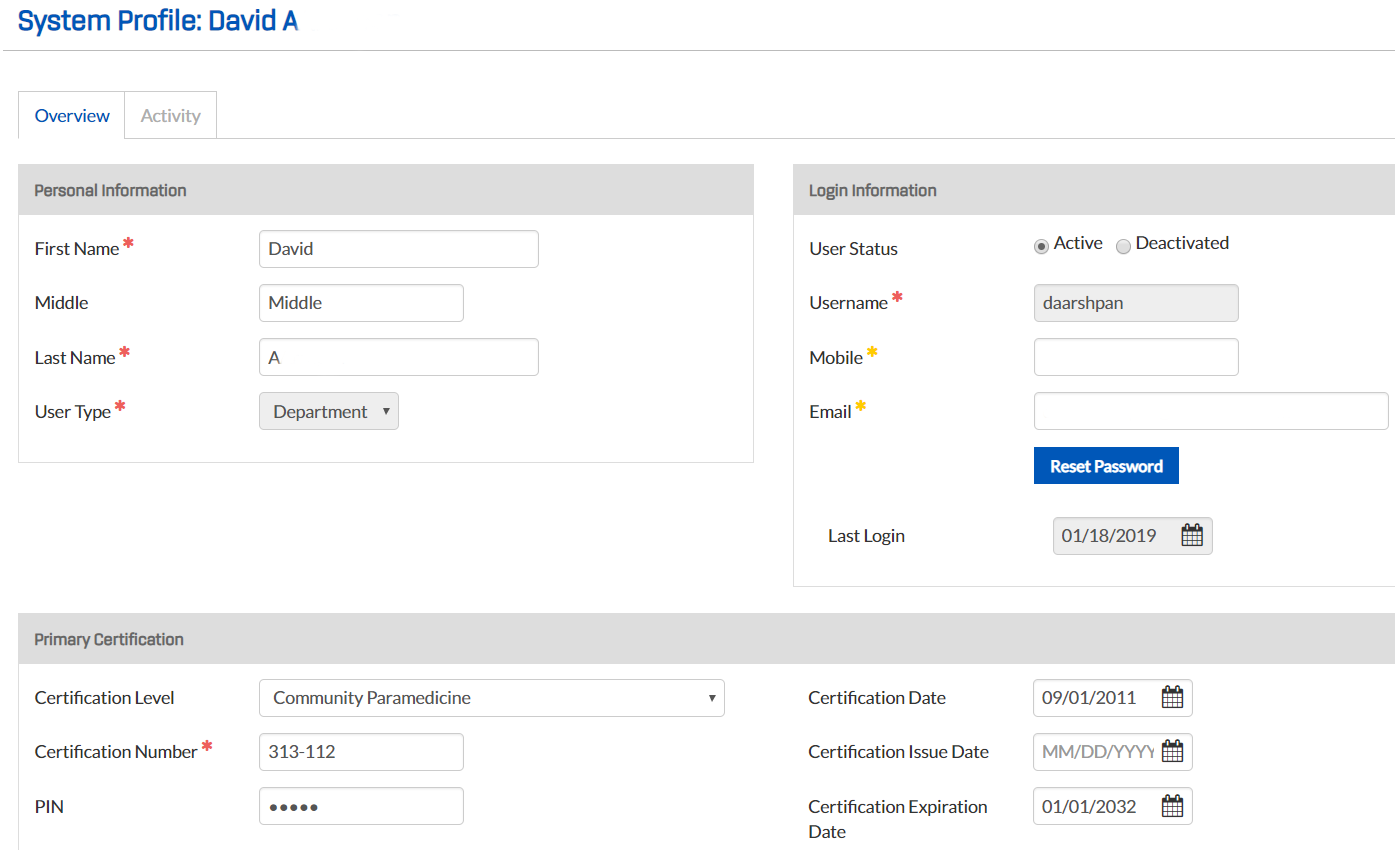This screenshot has width=1395, height=850.
Task: Open the Last Login calendar picker
Action: point(1192,535)
